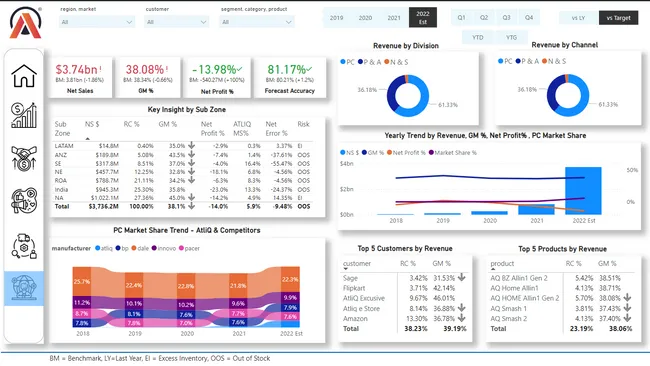Sort by RC % column in sub zone table

tap(131, 124)
